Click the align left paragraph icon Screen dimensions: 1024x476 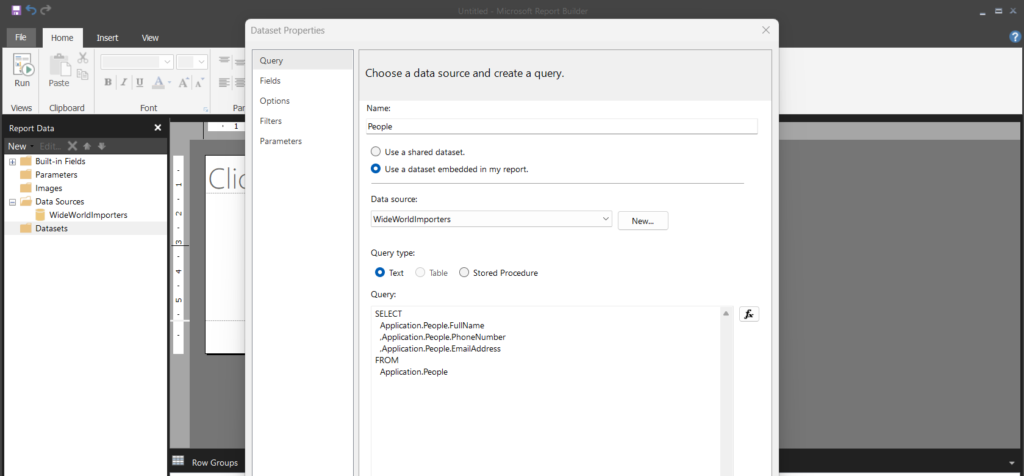[224, 82]
